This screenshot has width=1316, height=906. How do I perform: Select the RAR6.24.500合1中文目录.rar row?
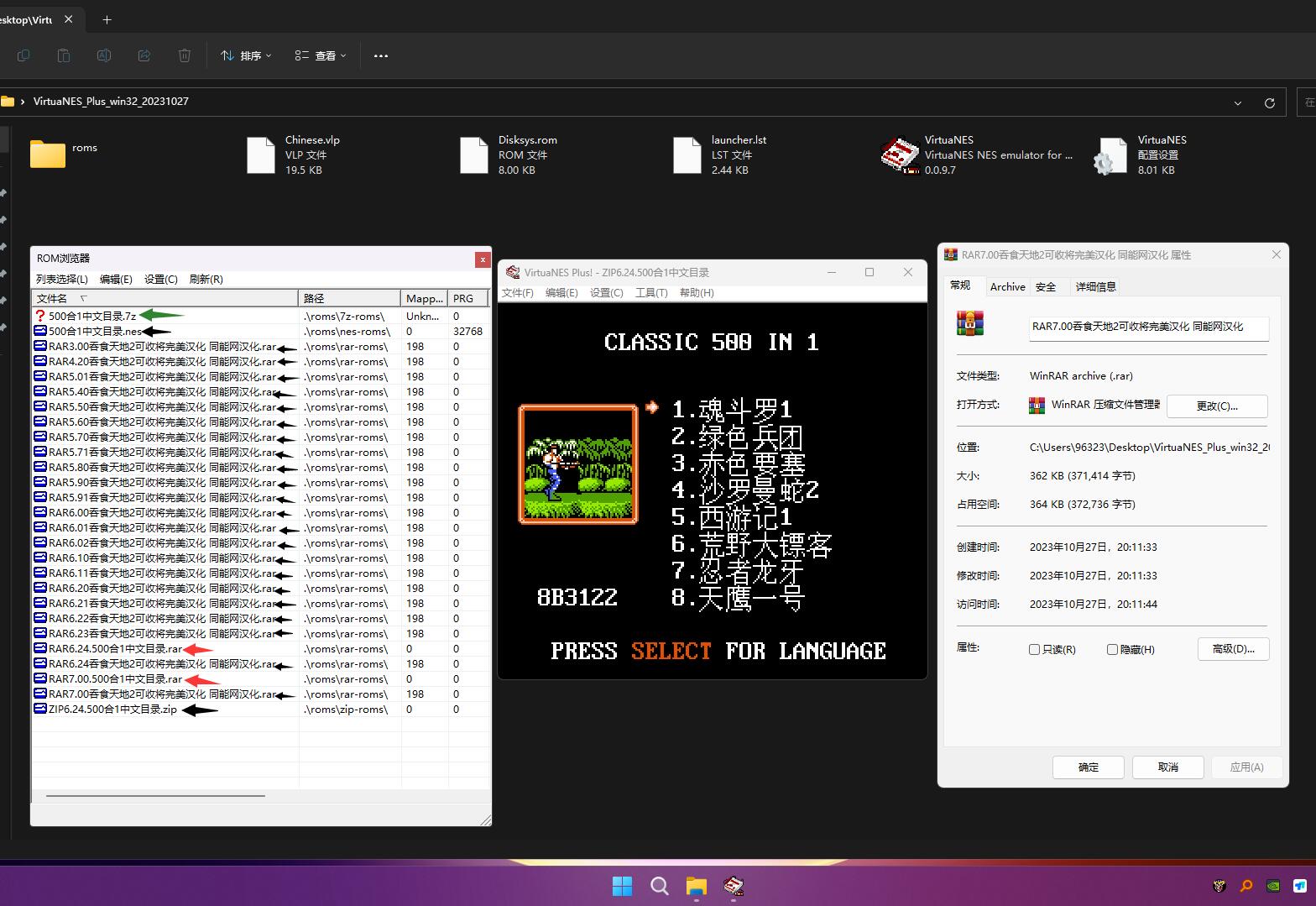pyautogui.click(x=260, y=648)
